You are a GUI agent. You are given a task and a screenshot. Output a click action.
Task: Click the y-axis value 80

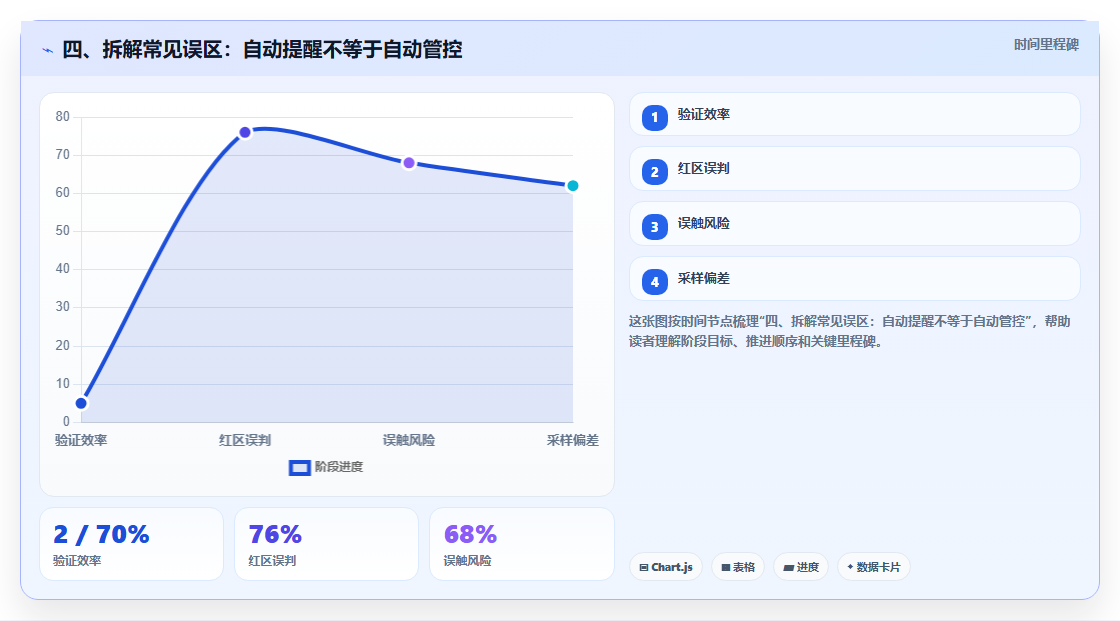63,116
